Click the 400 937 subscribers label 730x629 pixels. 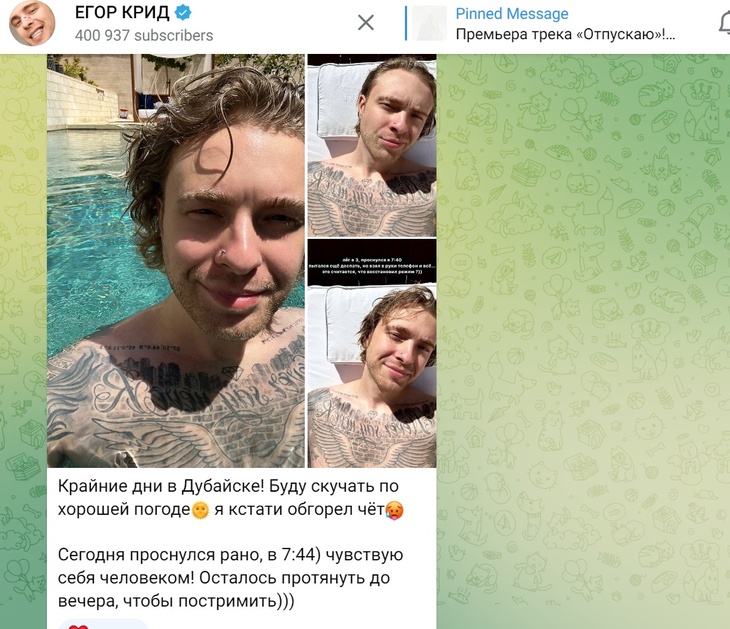coord(144,35)
